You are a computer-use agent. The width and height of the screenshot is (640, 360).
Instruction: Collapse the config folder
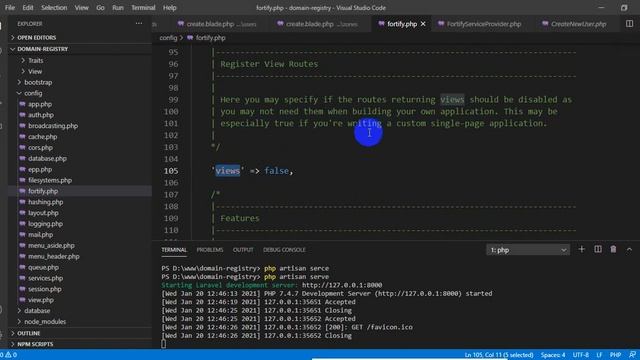[x=33, y=93]
